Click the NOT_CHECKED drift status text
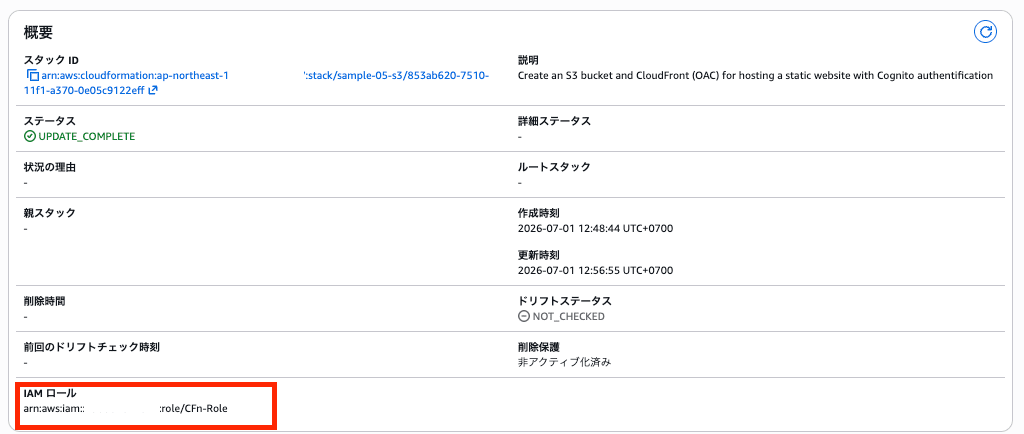Screen dimensions: 1024x434 click(568, 317)
